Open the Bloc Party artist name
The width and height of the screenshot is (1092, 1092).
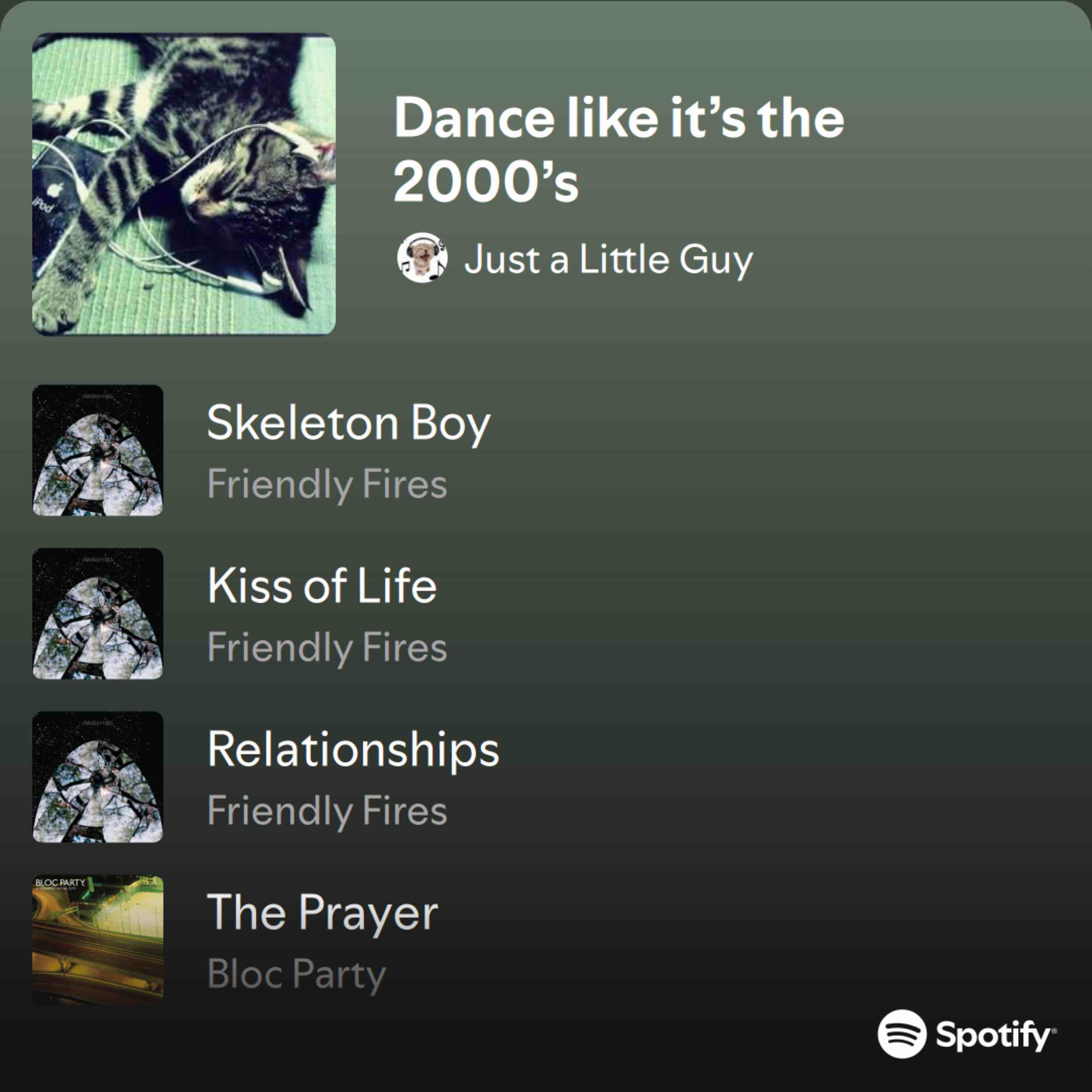click(x=296, y=974)
